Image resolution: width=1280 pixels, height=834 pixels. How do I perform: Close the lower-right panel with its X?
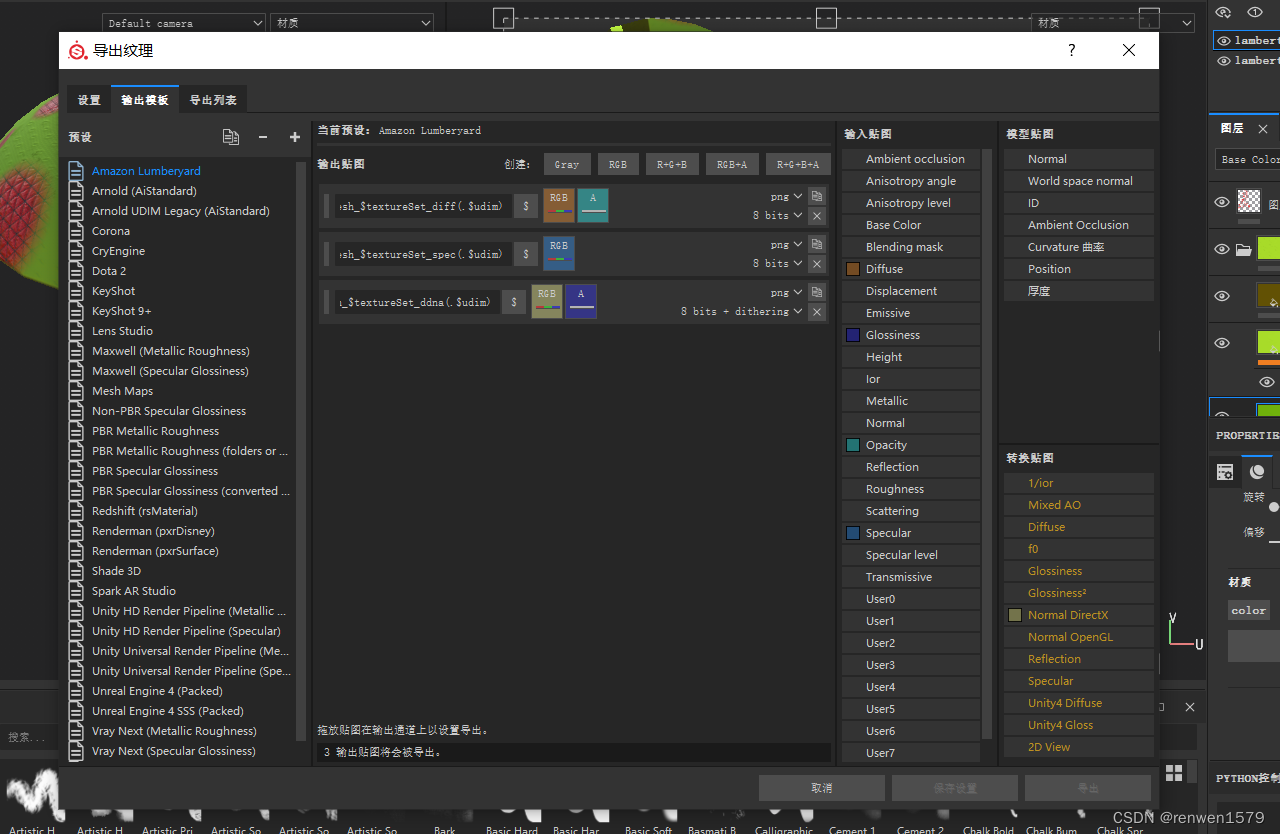[1190, 707]
